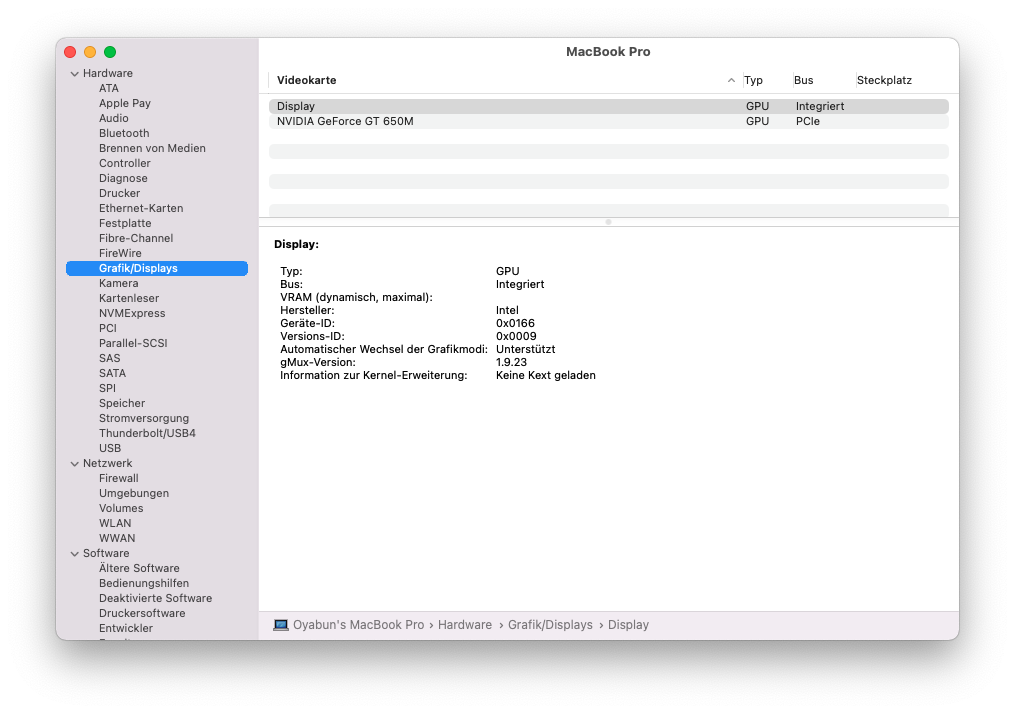
Task: Select the Display row in the table
Action: 608,106
